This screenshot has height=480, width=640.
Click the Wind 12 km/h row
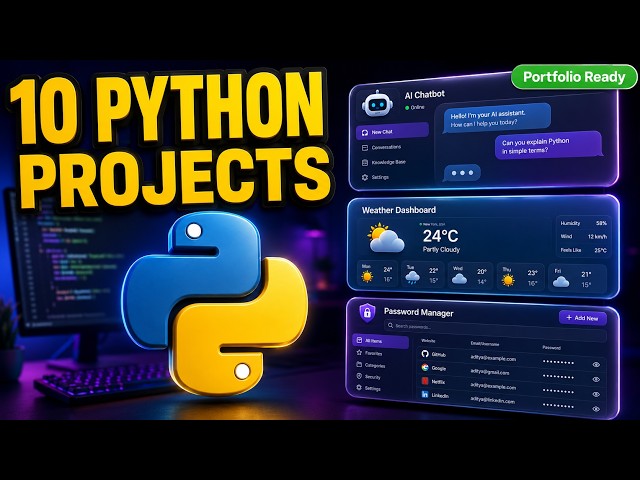584,236
